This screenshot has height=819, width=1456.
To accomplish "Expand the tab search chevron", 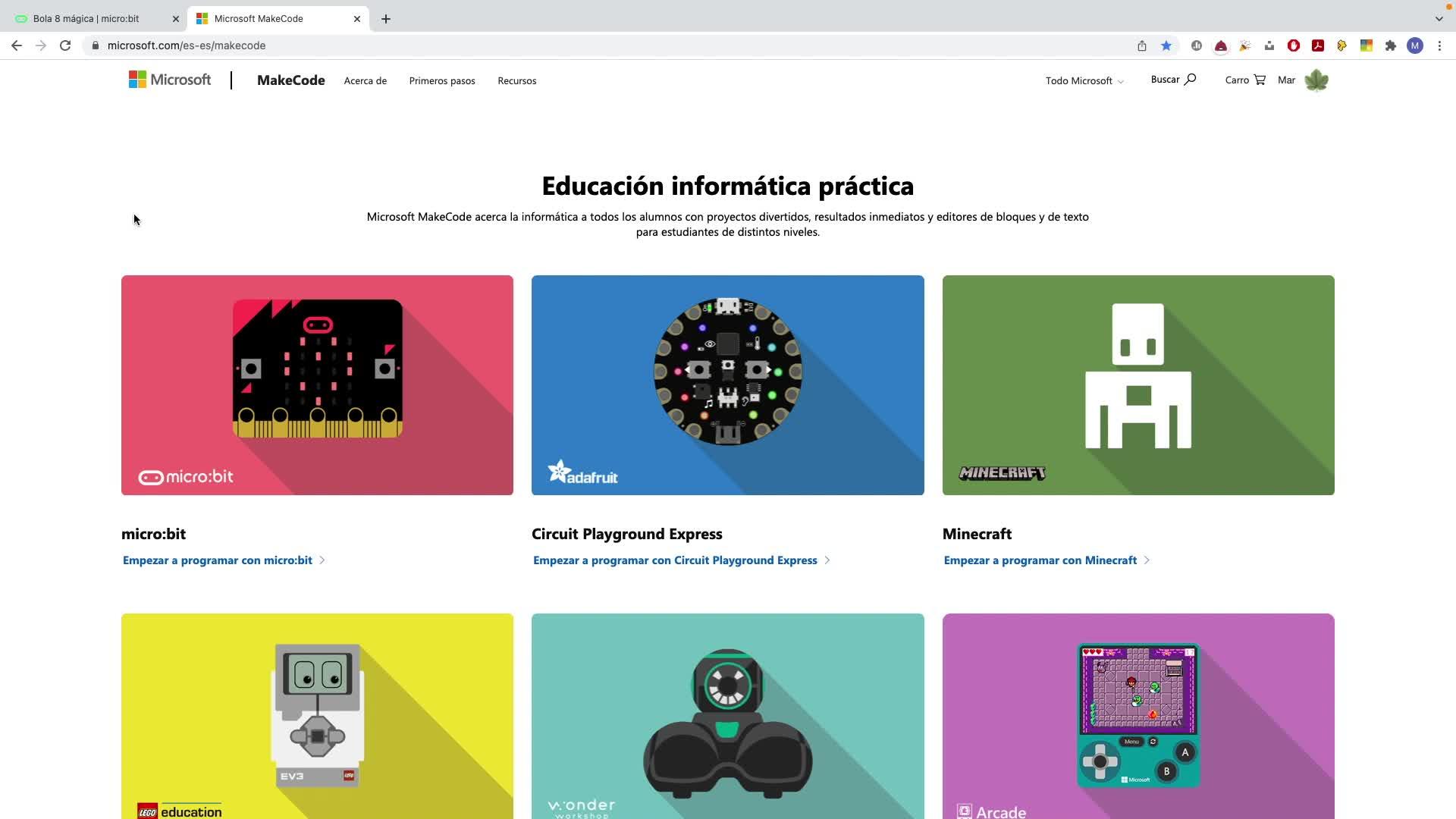I will [1439, 19].
